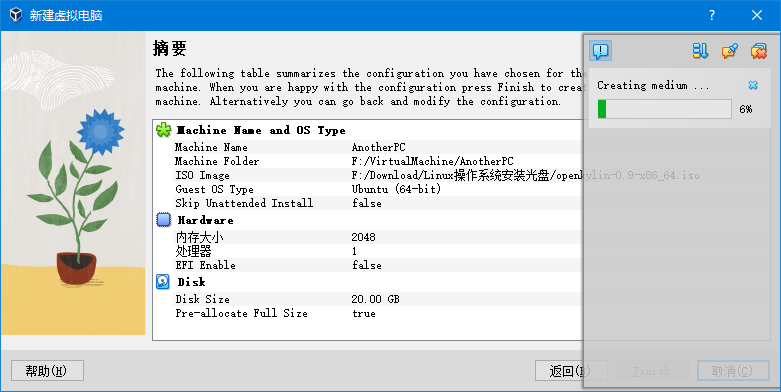Click the keep finished progresses icon
The image size is (781, 392).
[729, 50]
